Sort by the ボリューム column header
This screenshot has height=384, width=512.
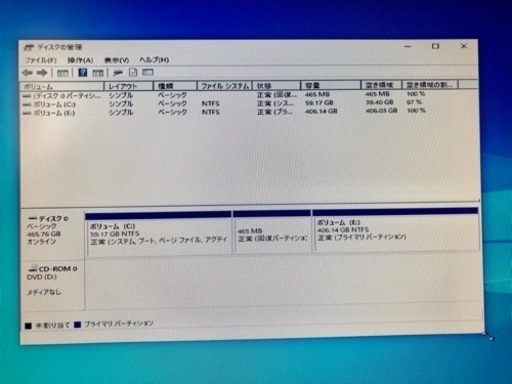[62, 86]
